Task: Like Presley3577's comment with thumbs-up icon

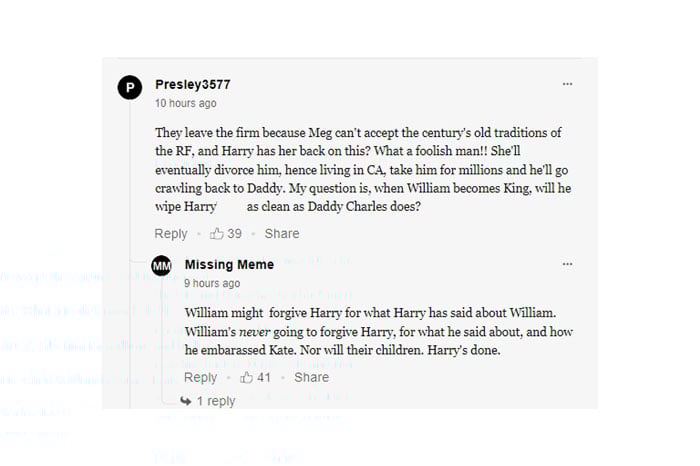Action: 216,233
